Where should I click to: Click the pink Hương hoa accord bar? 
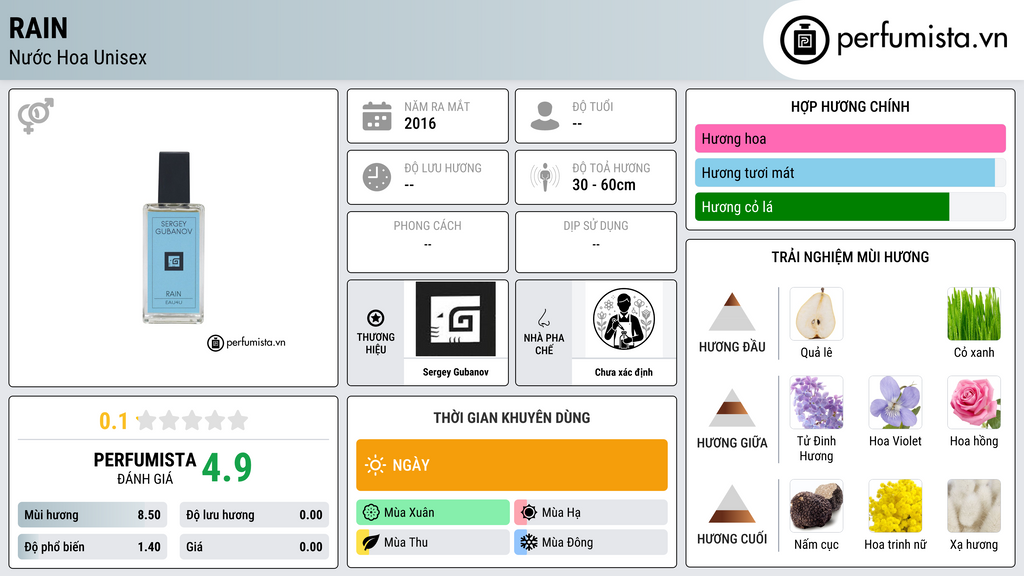point(850,138)
